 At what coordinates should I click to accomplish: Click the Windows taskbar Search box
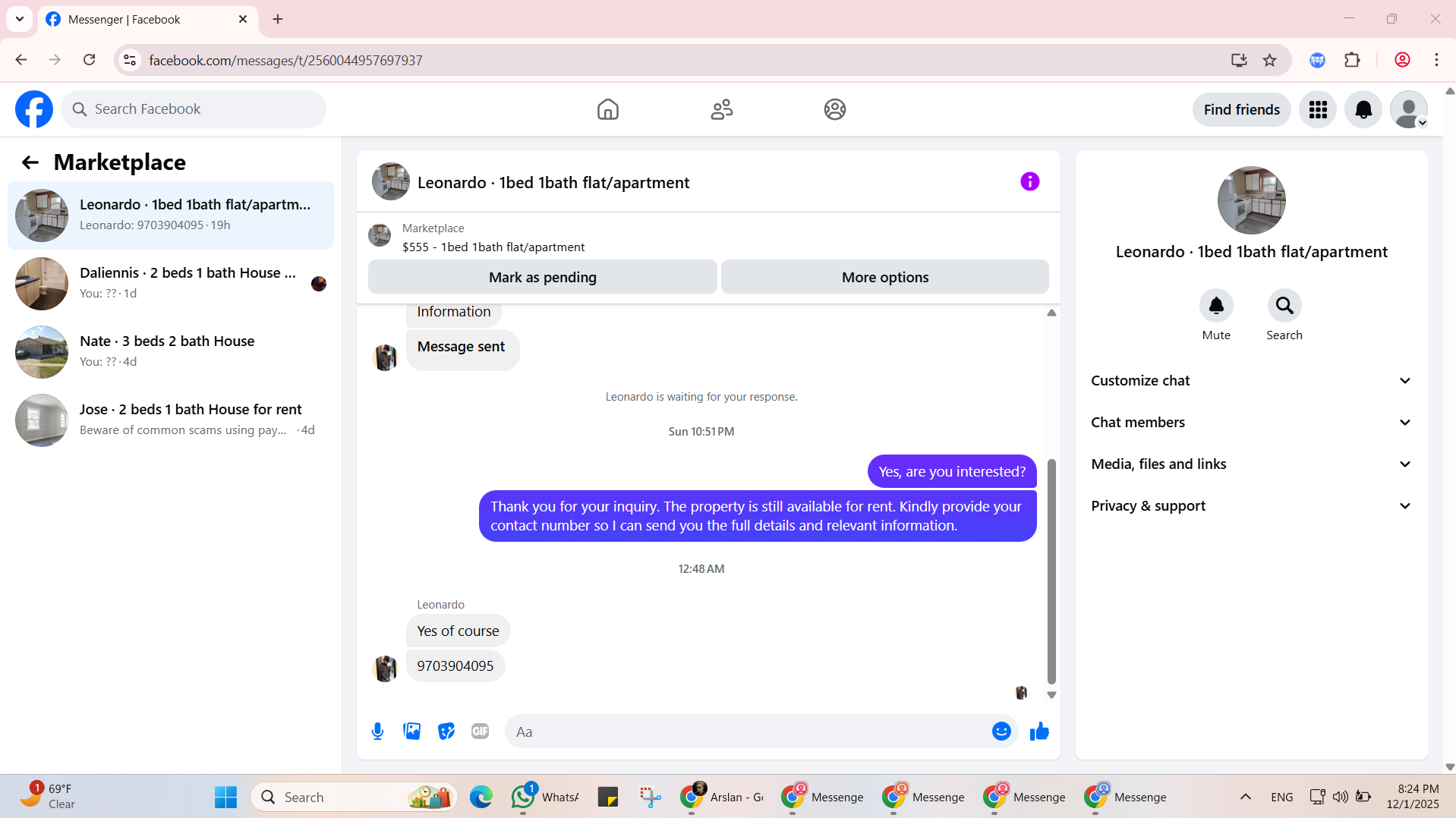(x=354, y=797)
